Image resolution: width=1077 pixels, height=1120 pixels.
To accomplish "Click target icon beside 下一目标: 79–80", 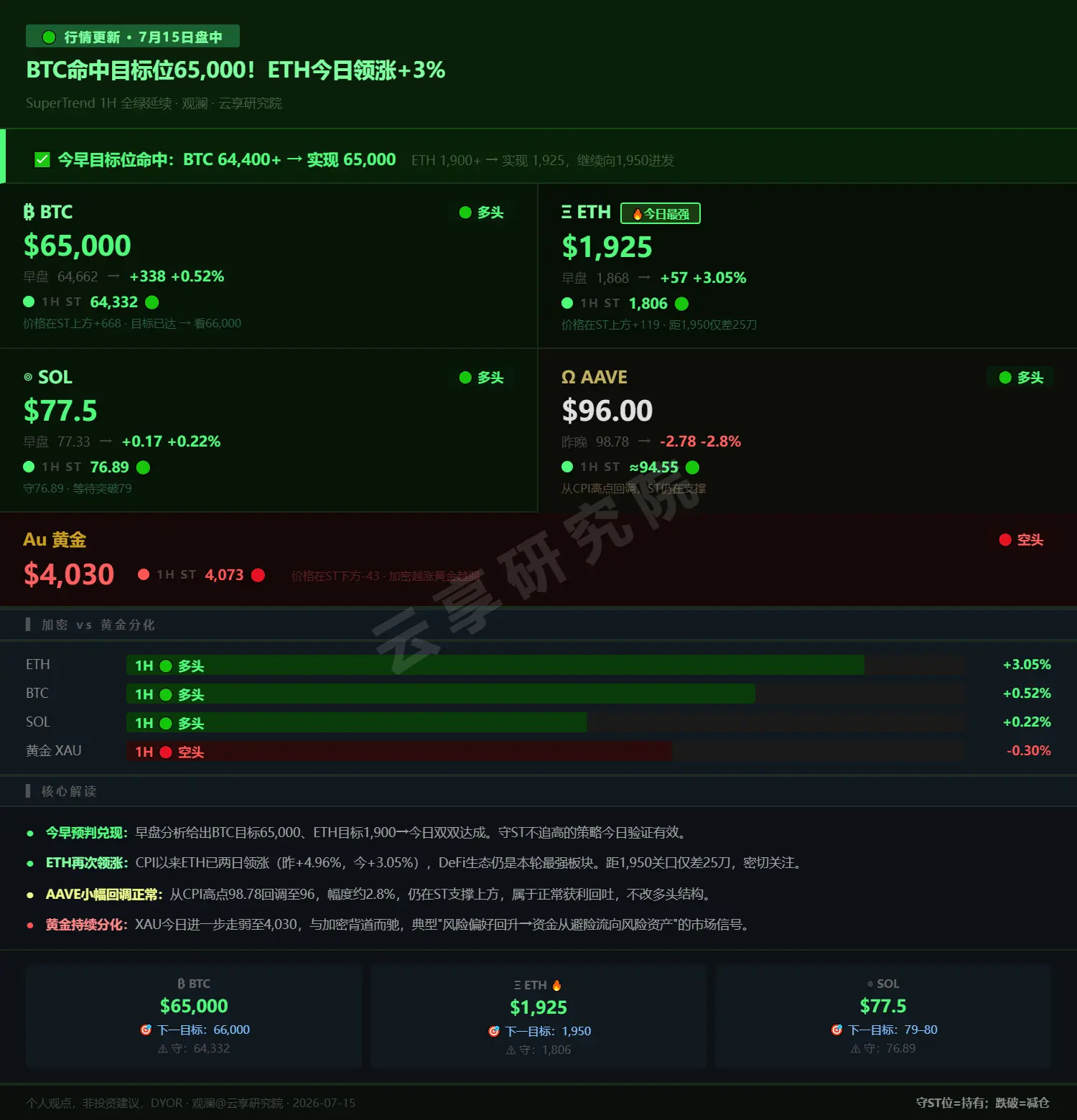I will tap(837, 1030).
